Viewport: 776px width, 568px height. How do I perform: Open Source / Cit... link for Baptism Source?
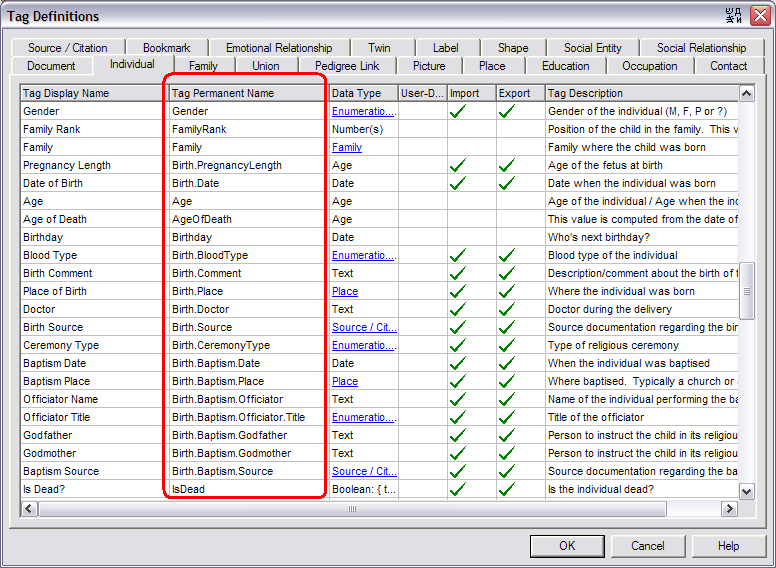coord(364,472)
